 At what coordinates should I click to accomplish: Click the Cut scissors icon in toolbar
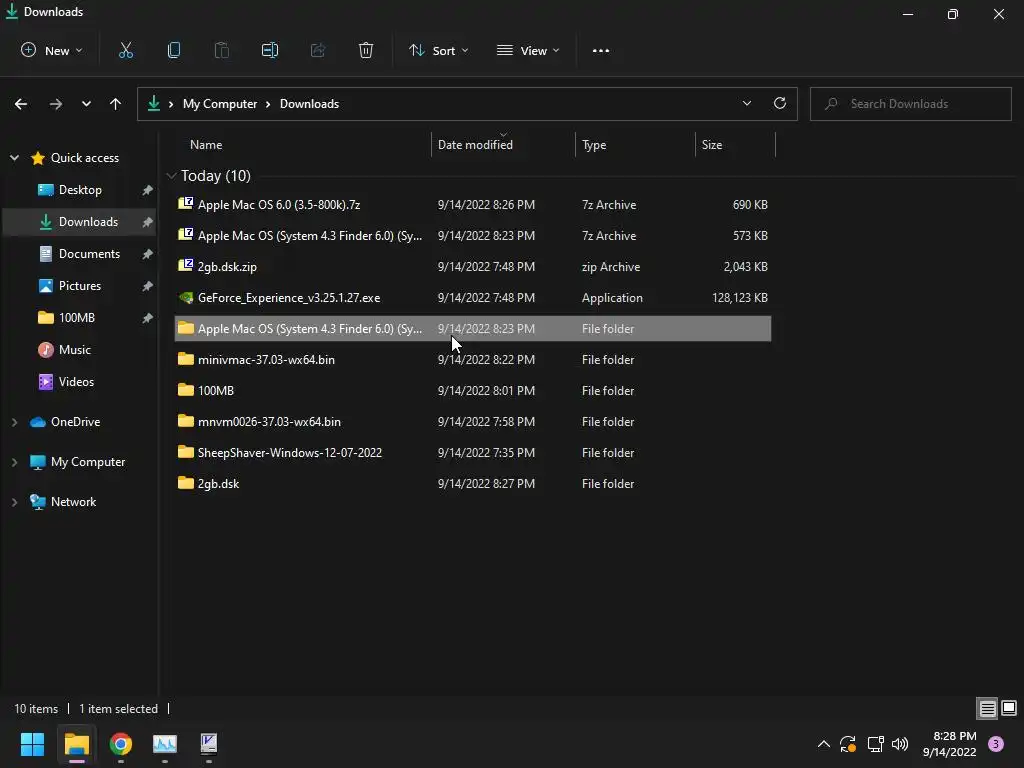point(125,50)
